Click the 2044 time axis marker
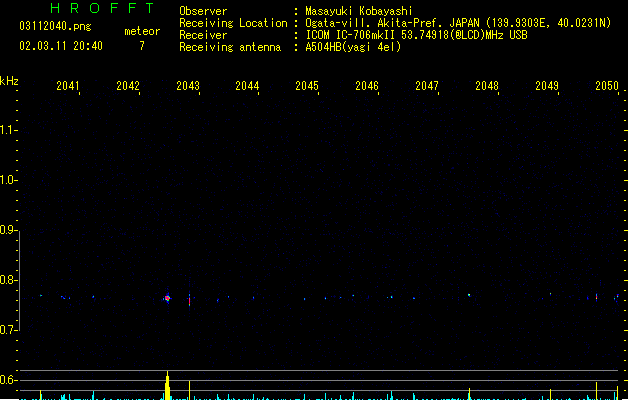 [247, 86]
